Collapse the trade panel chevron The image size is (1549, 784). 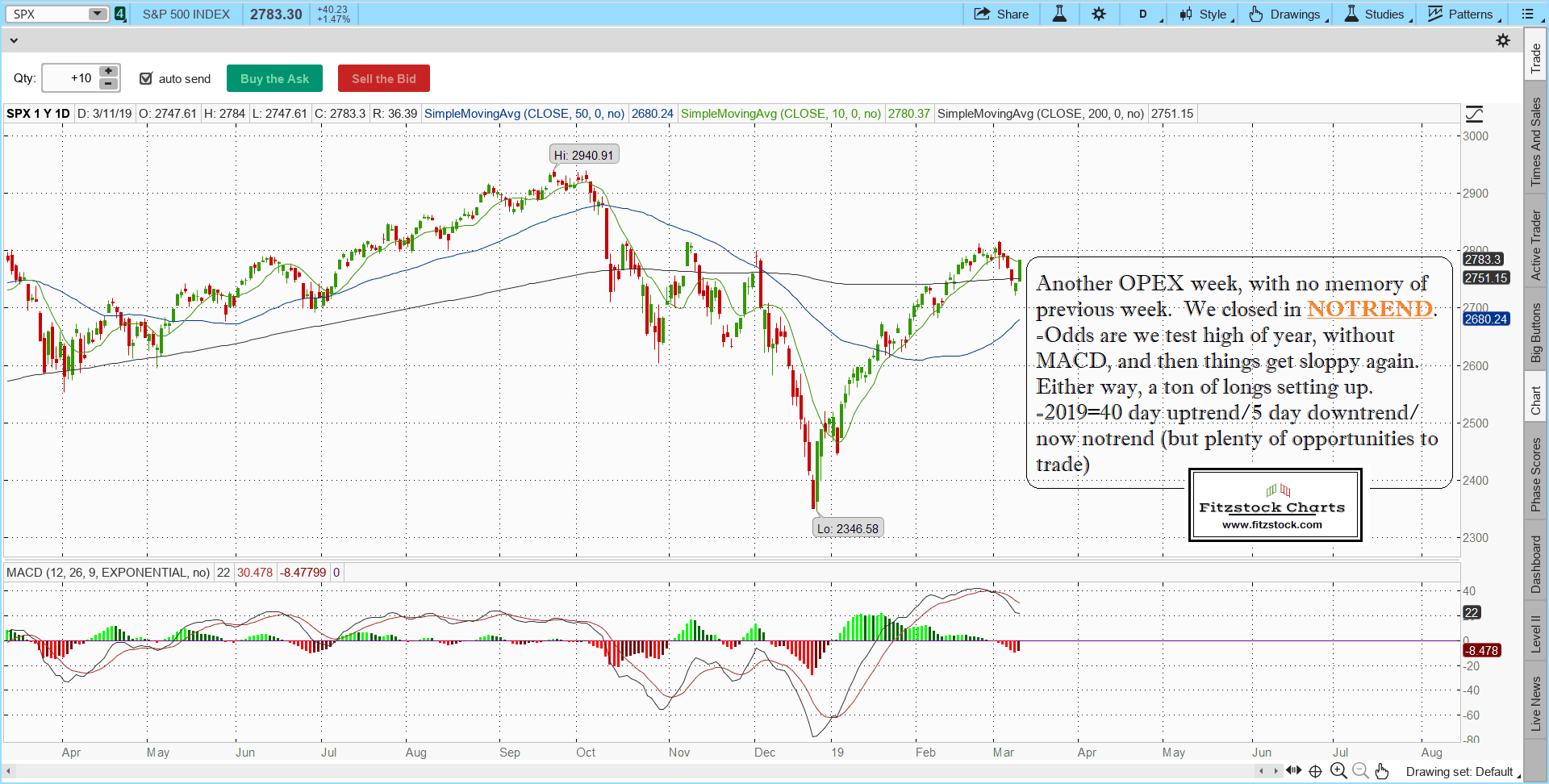coord(14,40)
